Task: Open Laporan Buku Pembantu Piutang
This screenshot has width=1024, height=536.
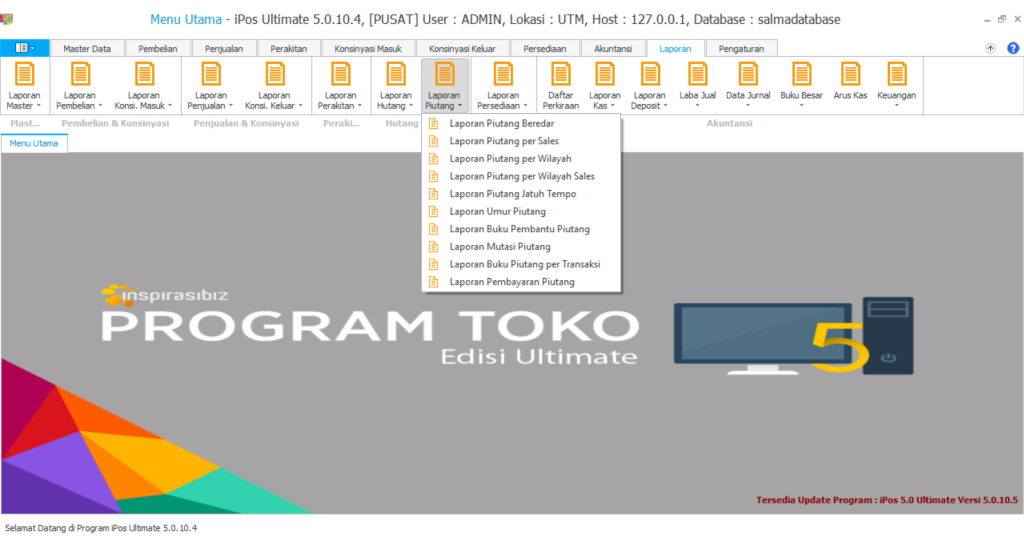Action: [521, 229]
